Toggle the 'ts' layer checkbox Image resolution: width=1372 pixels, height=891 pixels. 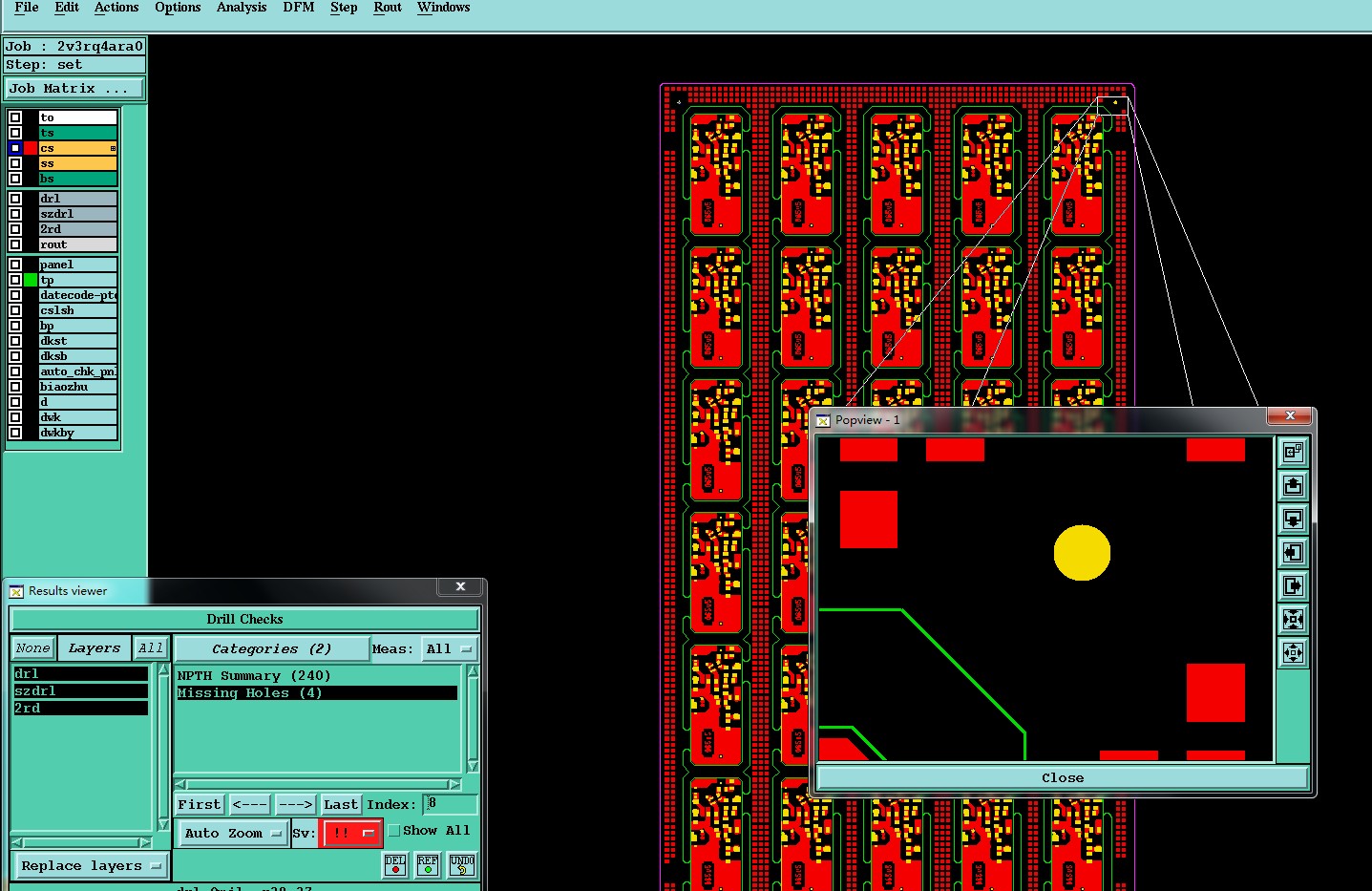click(15, 133)
